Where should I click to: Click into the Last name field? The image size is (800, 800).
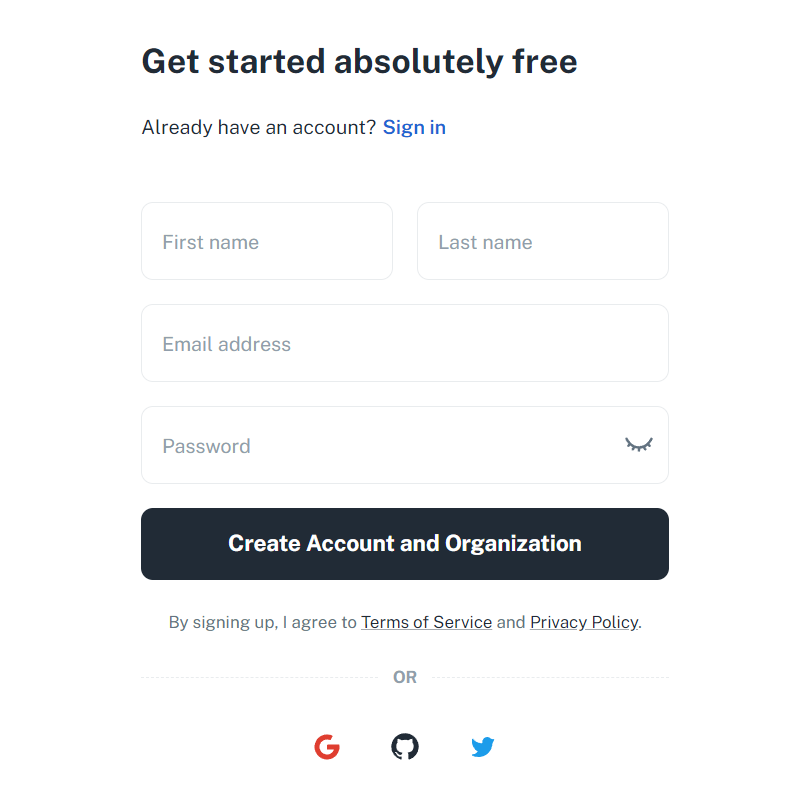pyautogui.click(x=543, y=242)
